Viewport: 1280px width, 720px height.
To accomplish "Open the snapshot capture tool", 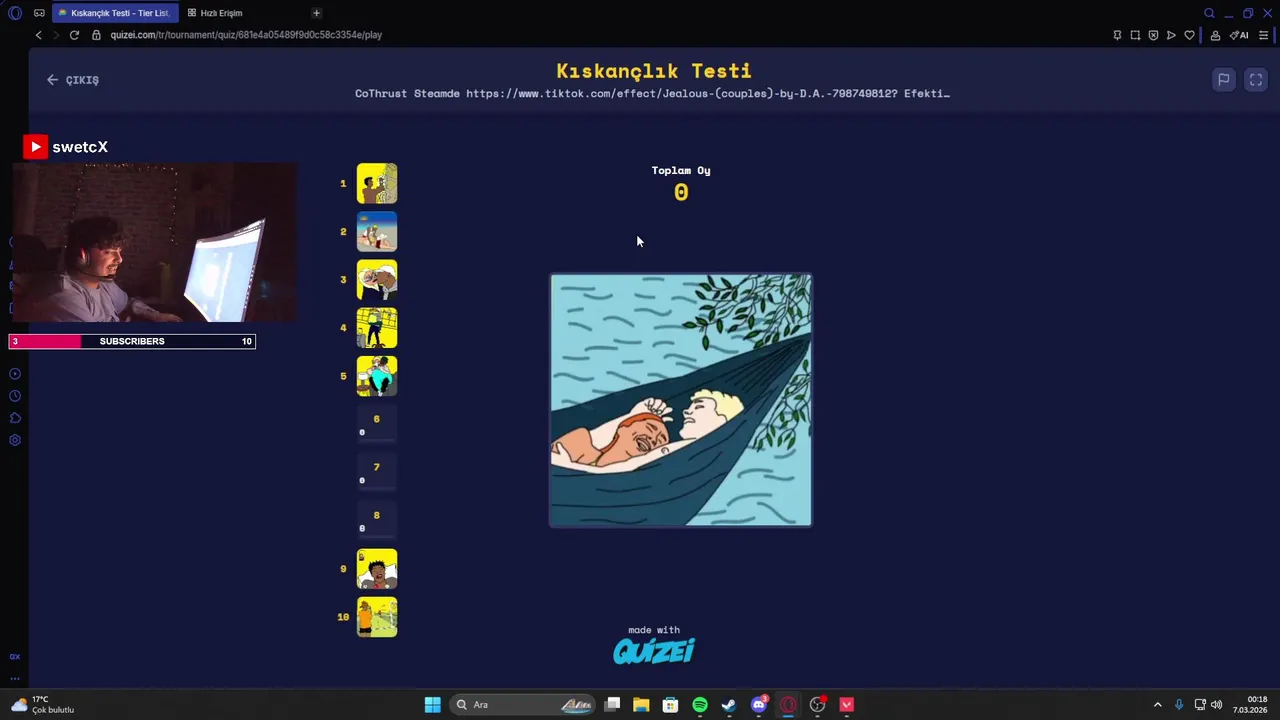I will (x=1135, y=35).
